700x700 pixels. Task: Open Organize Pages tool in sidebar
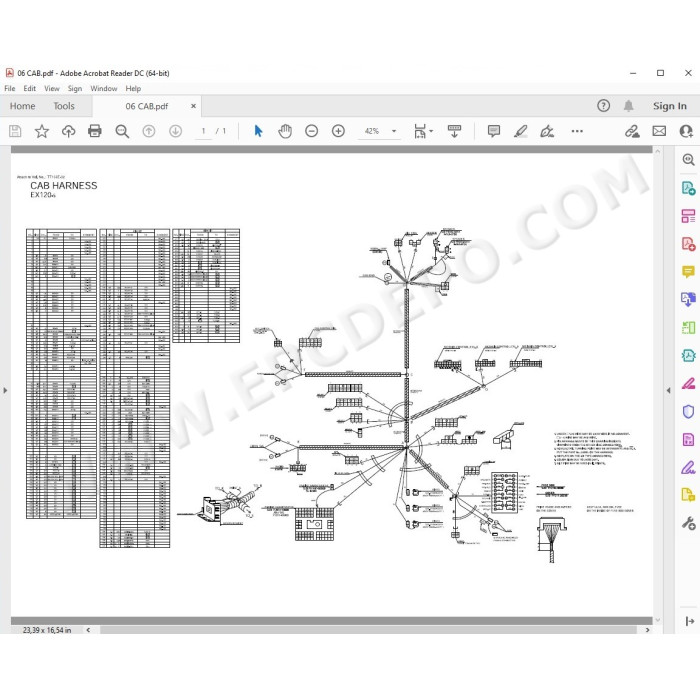(x=688, y=216)
